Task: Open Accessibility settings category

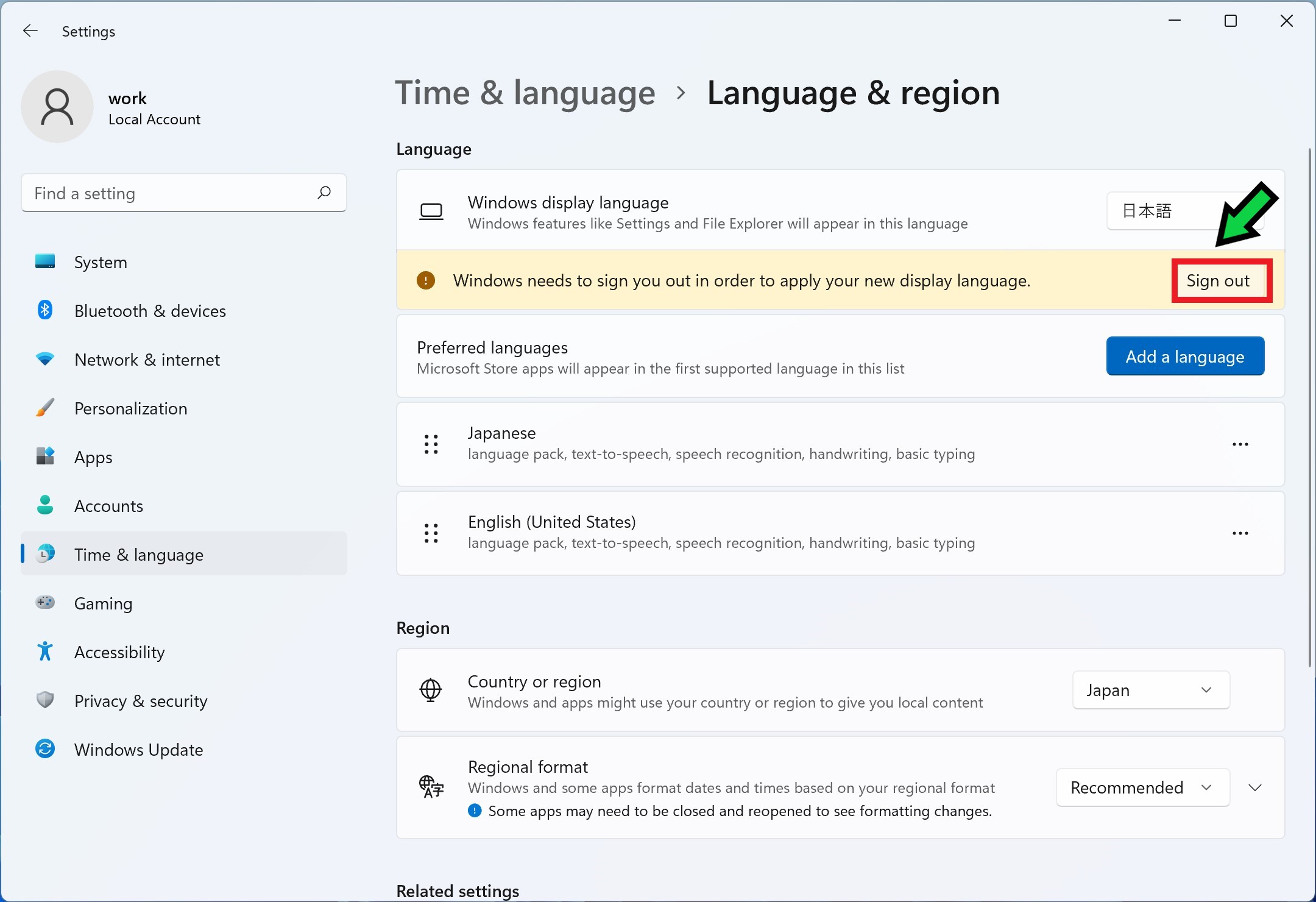Action: [184, 652]
